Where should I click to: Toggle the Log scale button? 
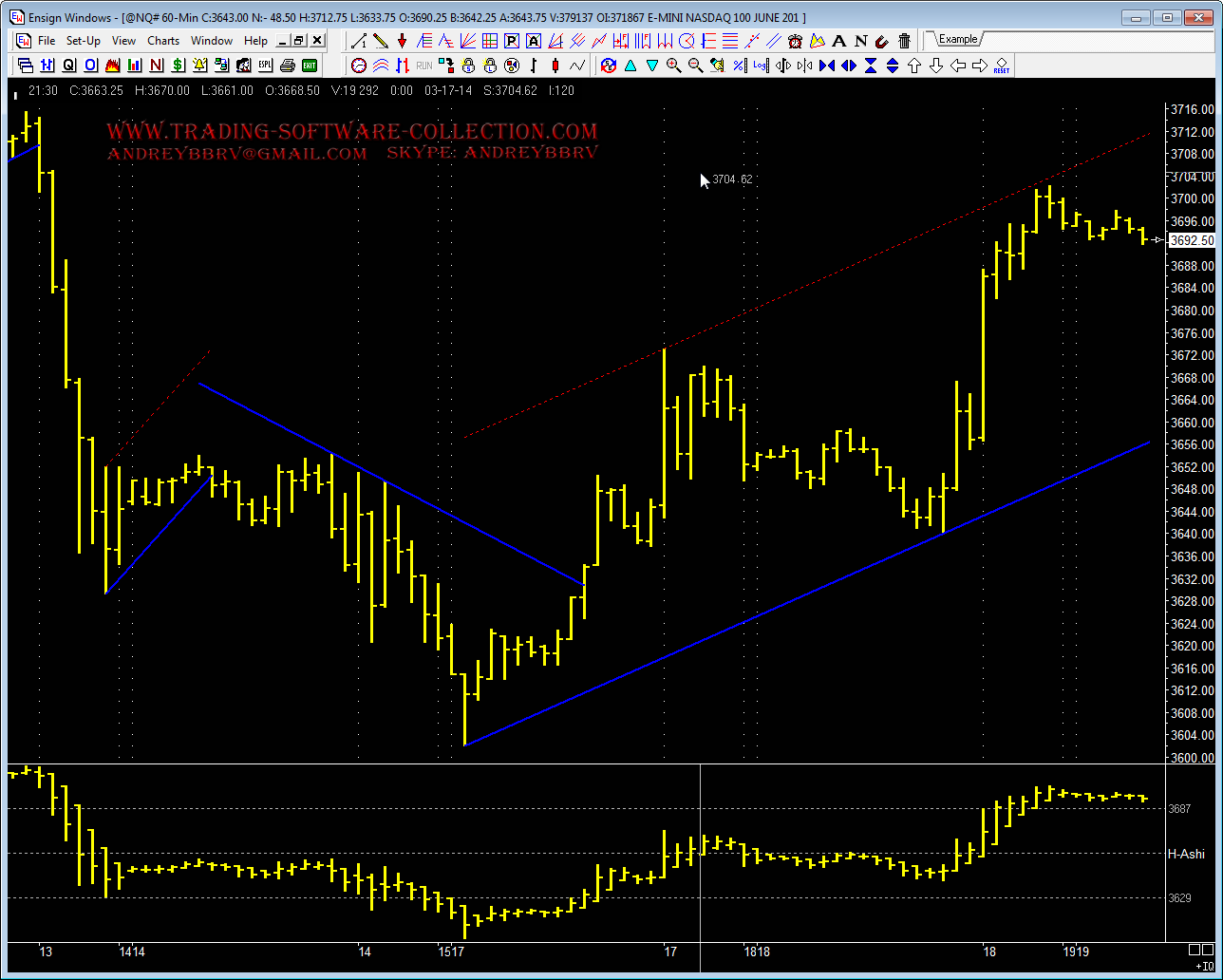(x=761, y=66)
